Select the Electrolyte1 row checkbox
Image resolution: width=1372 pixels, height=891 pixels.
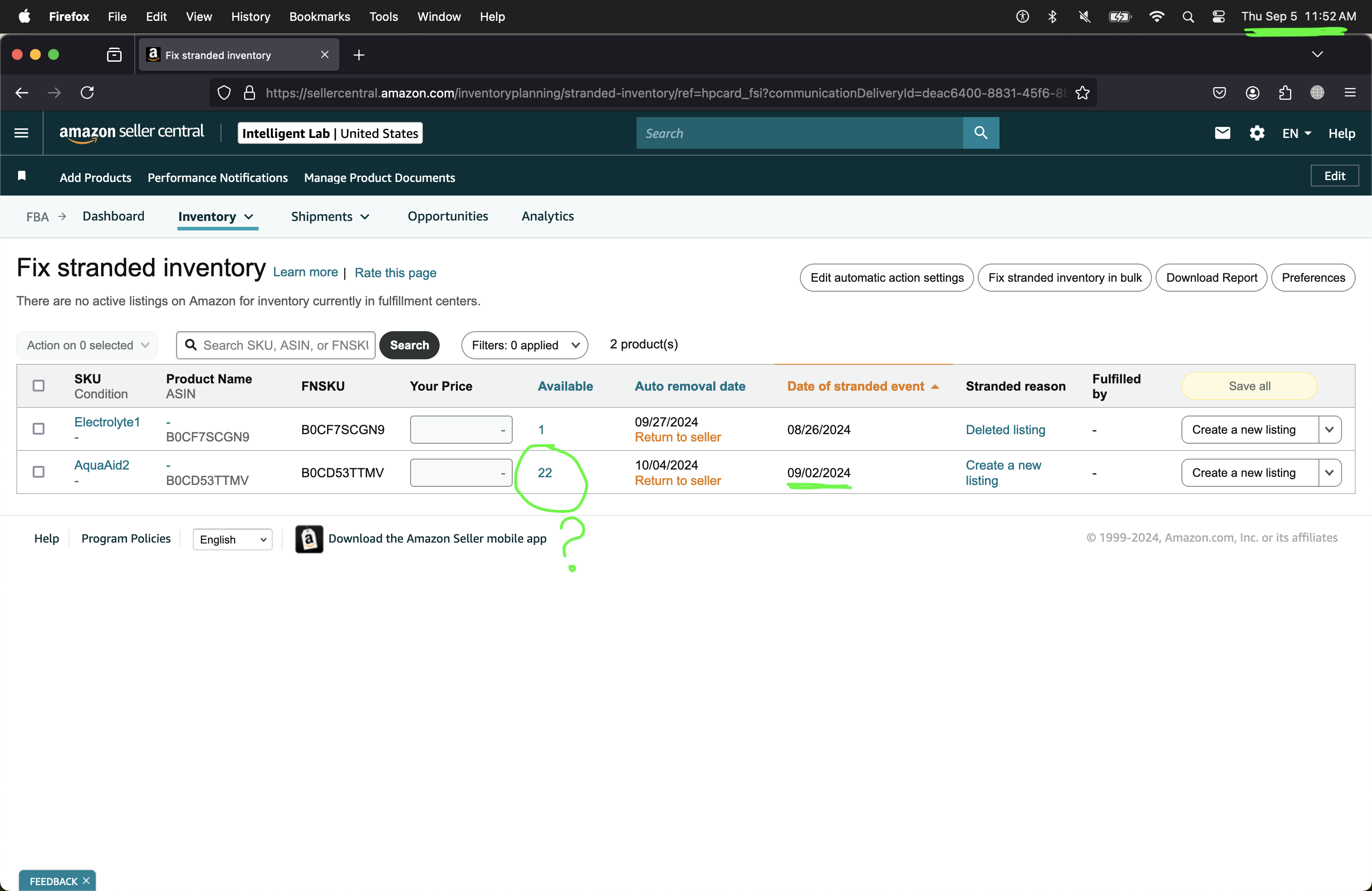coord(39,429)
